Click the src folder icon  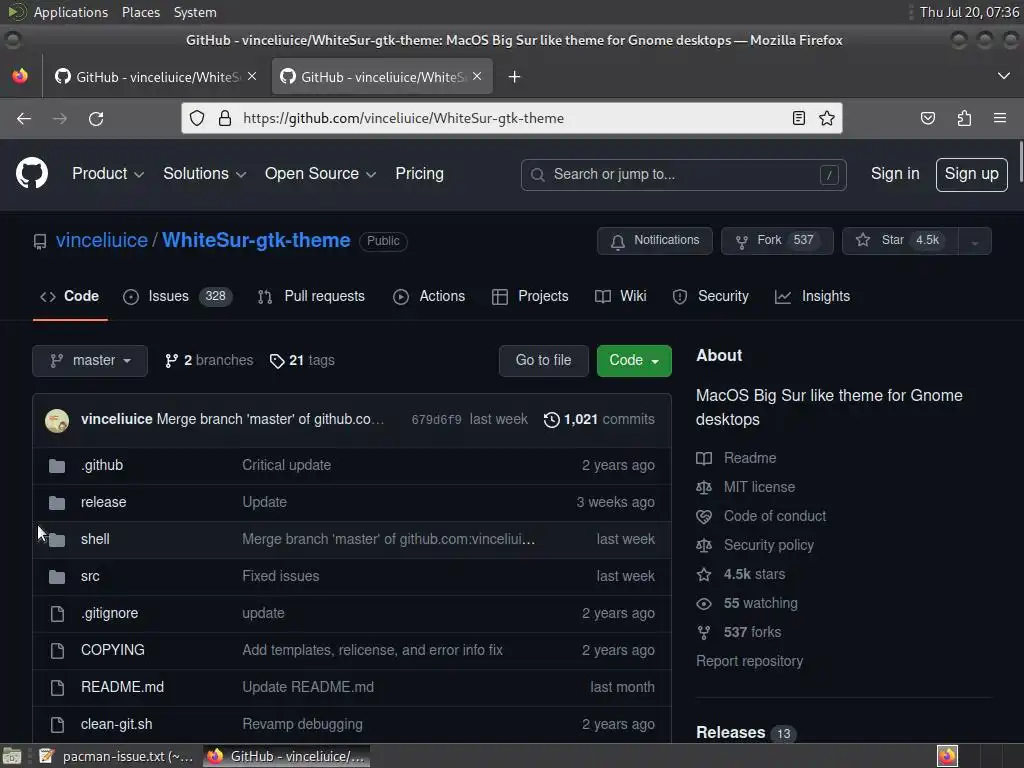coord(57,577)
